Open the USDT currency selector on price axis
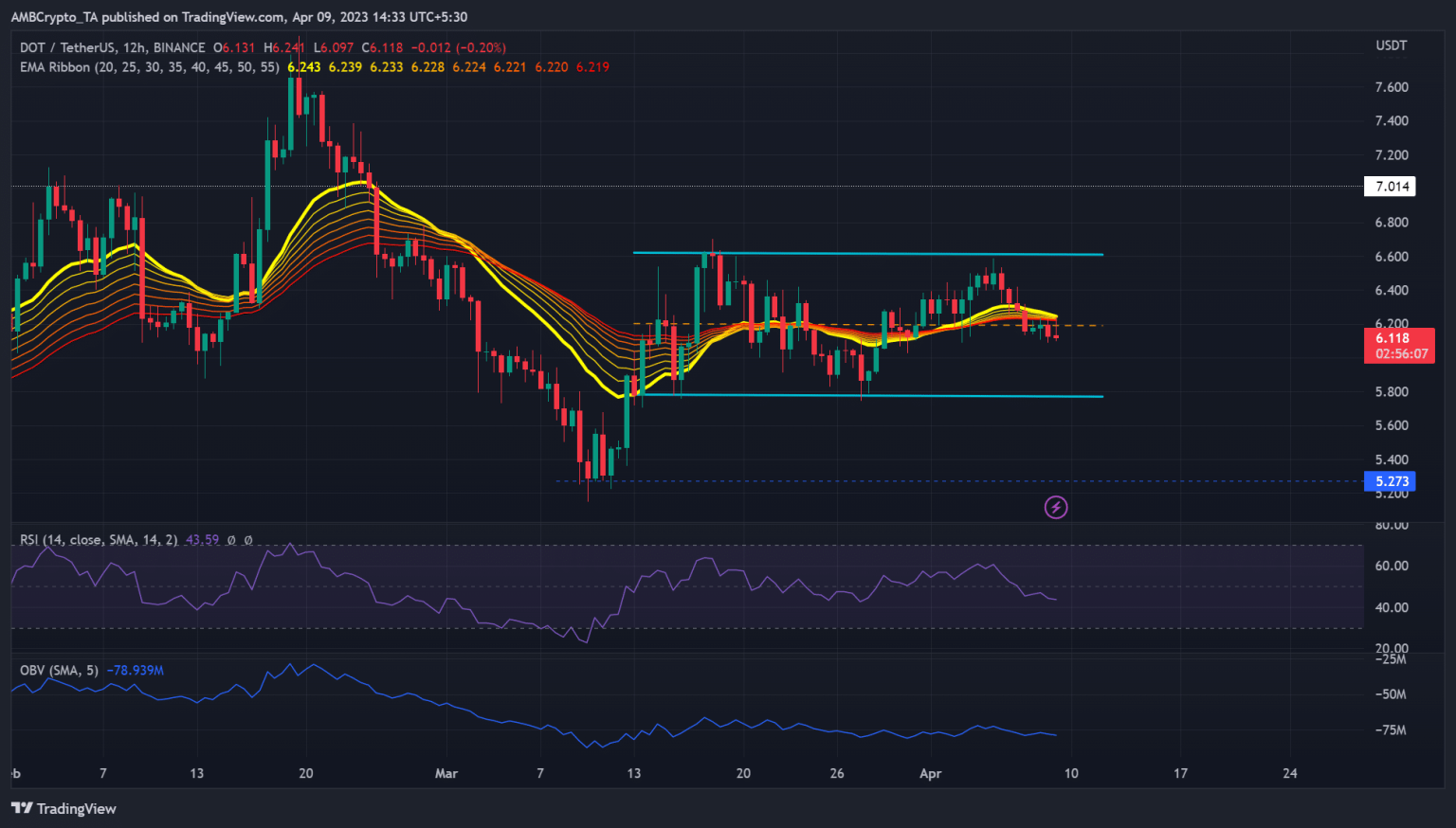 point(1391,45)
